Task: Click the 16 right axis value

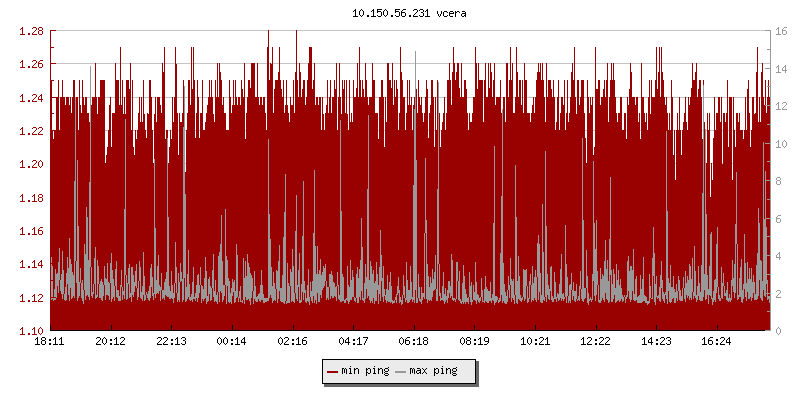Action: tap(783, 31)
